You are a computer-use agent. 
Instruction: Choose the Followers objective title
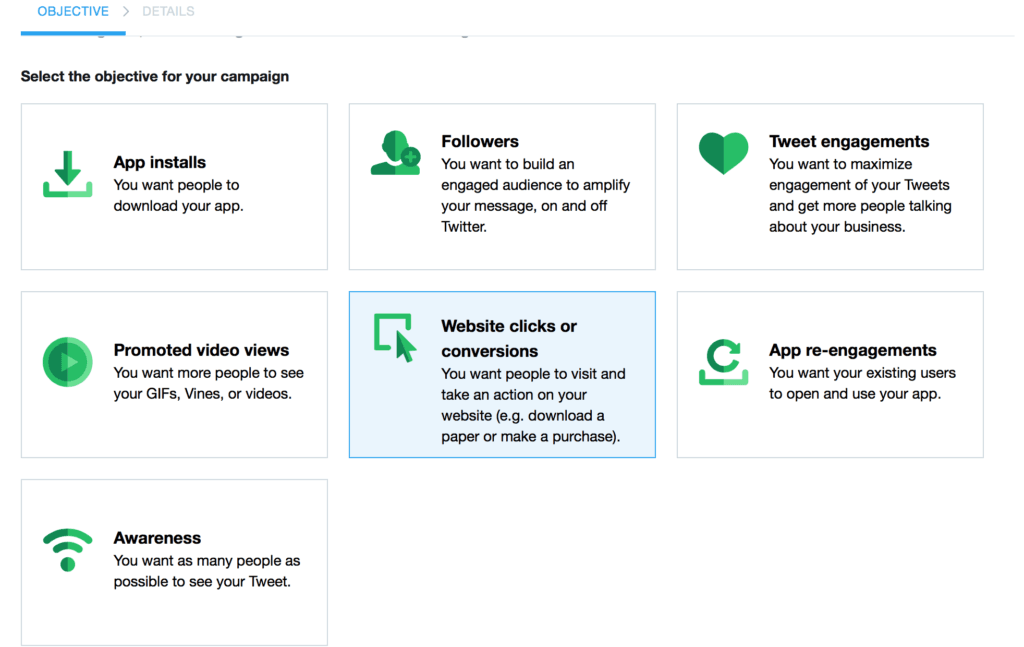point(480,141)
